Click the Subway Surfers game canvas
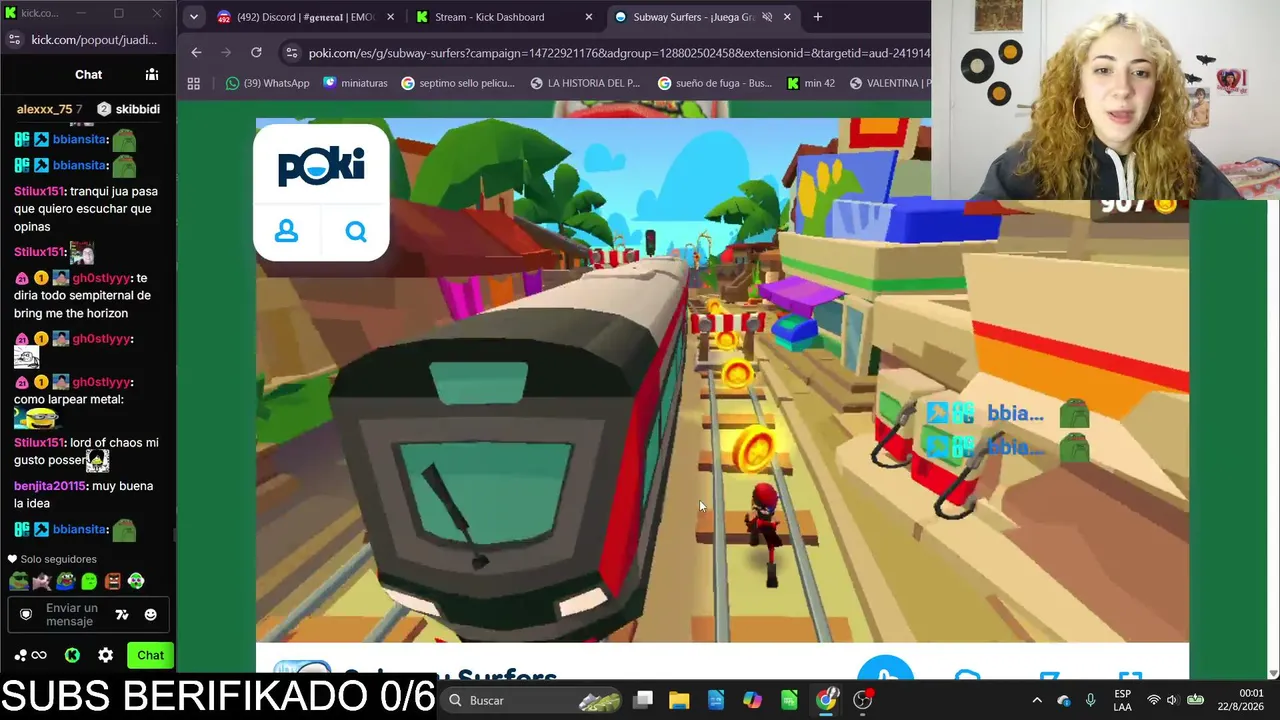Screen dimensions: 1280x720 pos(722,380)
